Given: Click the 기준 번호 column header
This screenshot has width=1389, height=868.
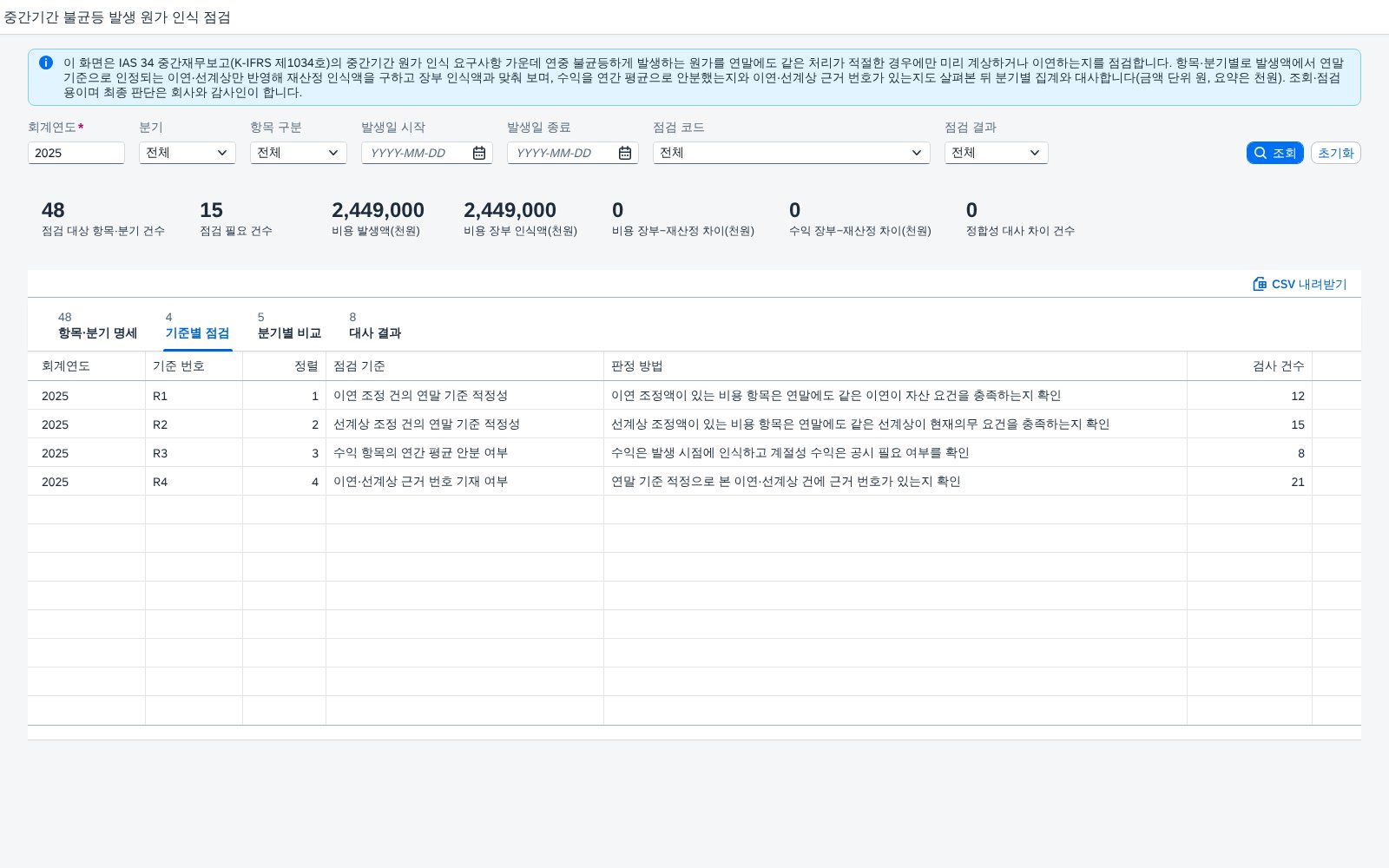Looking at the screenshot, I should [194, 366].
